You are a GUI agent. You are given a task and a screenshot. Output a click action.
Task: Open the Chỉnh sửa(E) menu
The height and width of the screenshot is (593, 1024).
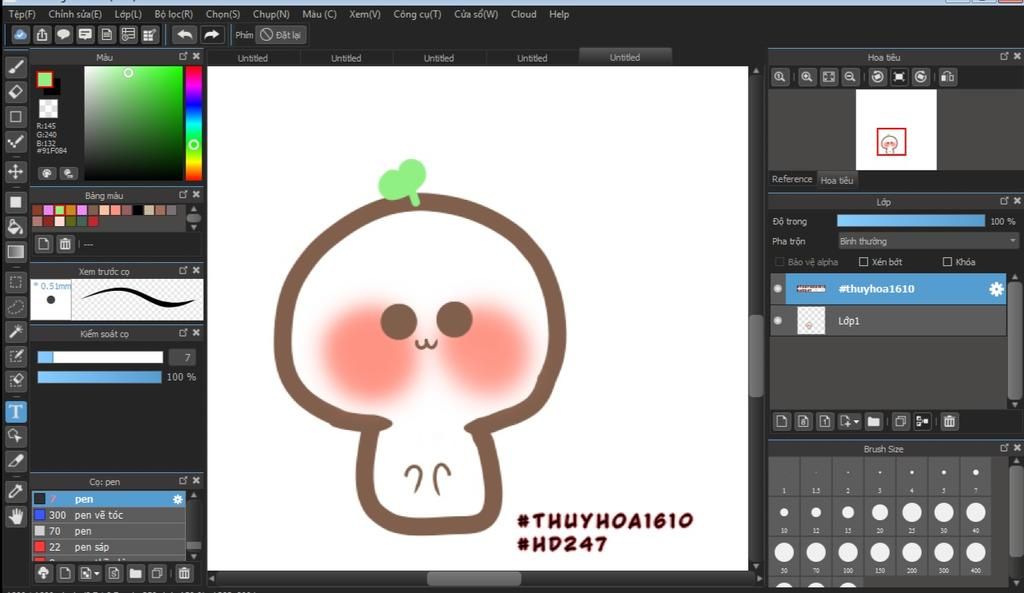[x=75, y=14]
